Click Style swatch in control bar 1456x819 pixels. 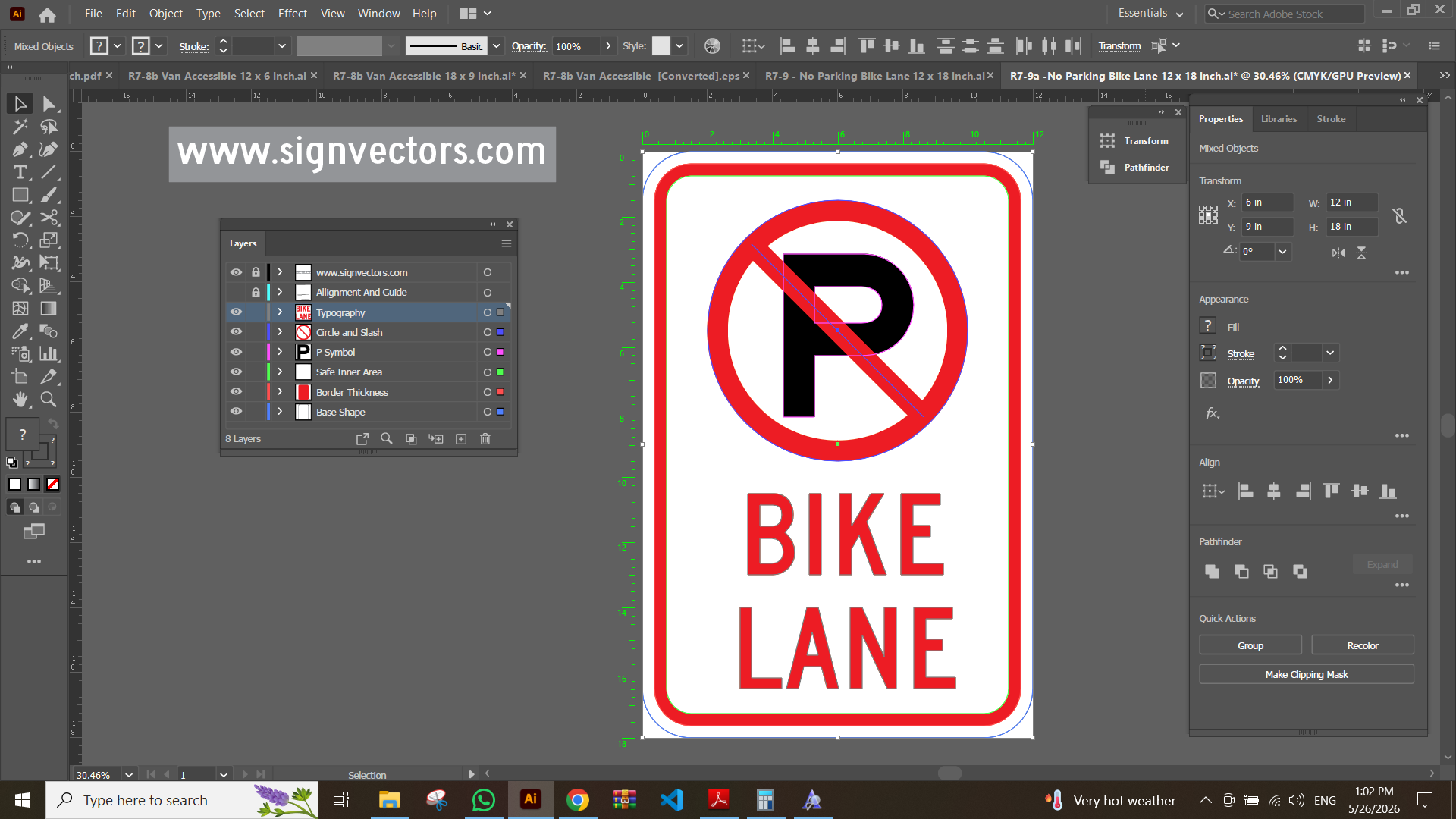tap(661, 46)
